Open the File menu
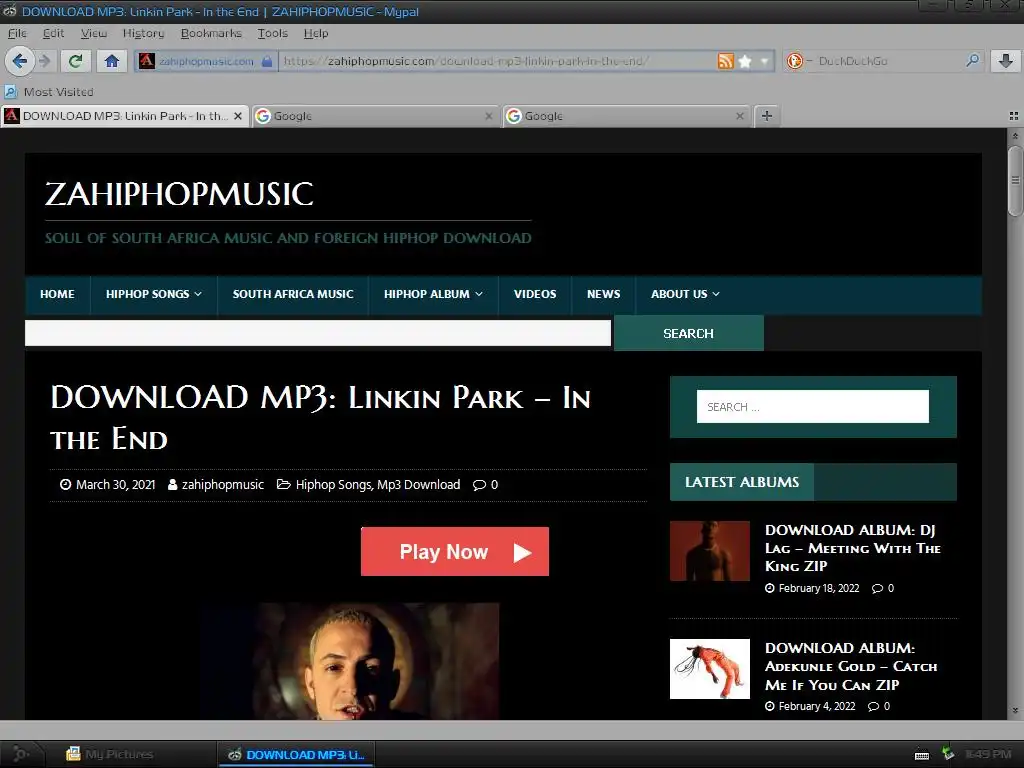Screen dimensions: 1024x768 point(17,33)
